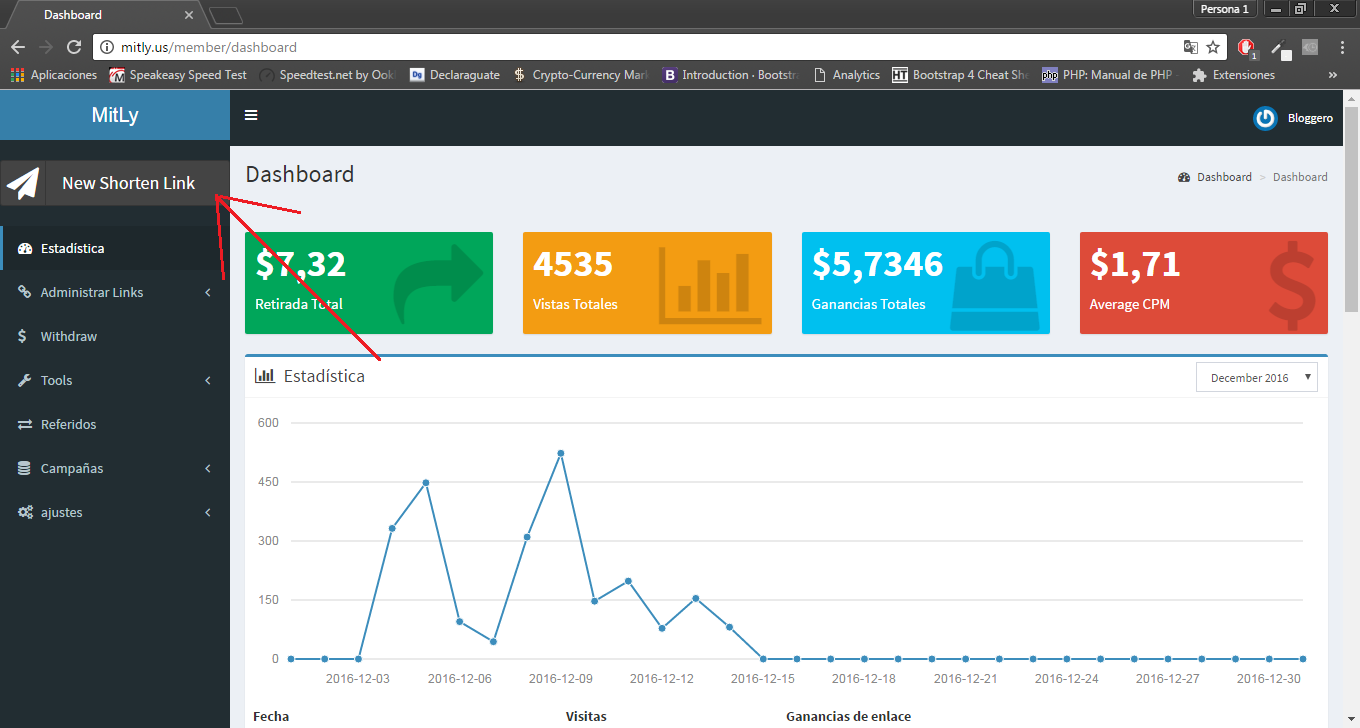Image resolution: width=1360 pixels, height=728 pixels.
Task: Open the AdBlock stop-hand extension icon
Action: pyautogui.click(x=1246, y=47)
